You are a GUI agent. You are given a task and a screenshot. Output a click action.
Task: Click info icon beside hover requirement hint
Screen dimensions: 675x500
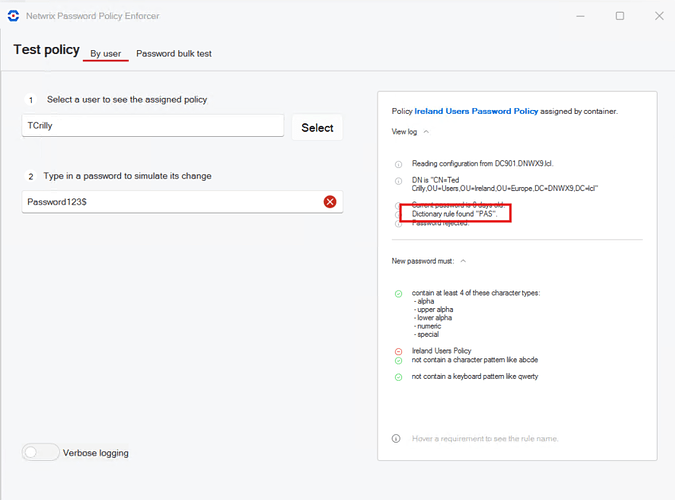[397, 438]
